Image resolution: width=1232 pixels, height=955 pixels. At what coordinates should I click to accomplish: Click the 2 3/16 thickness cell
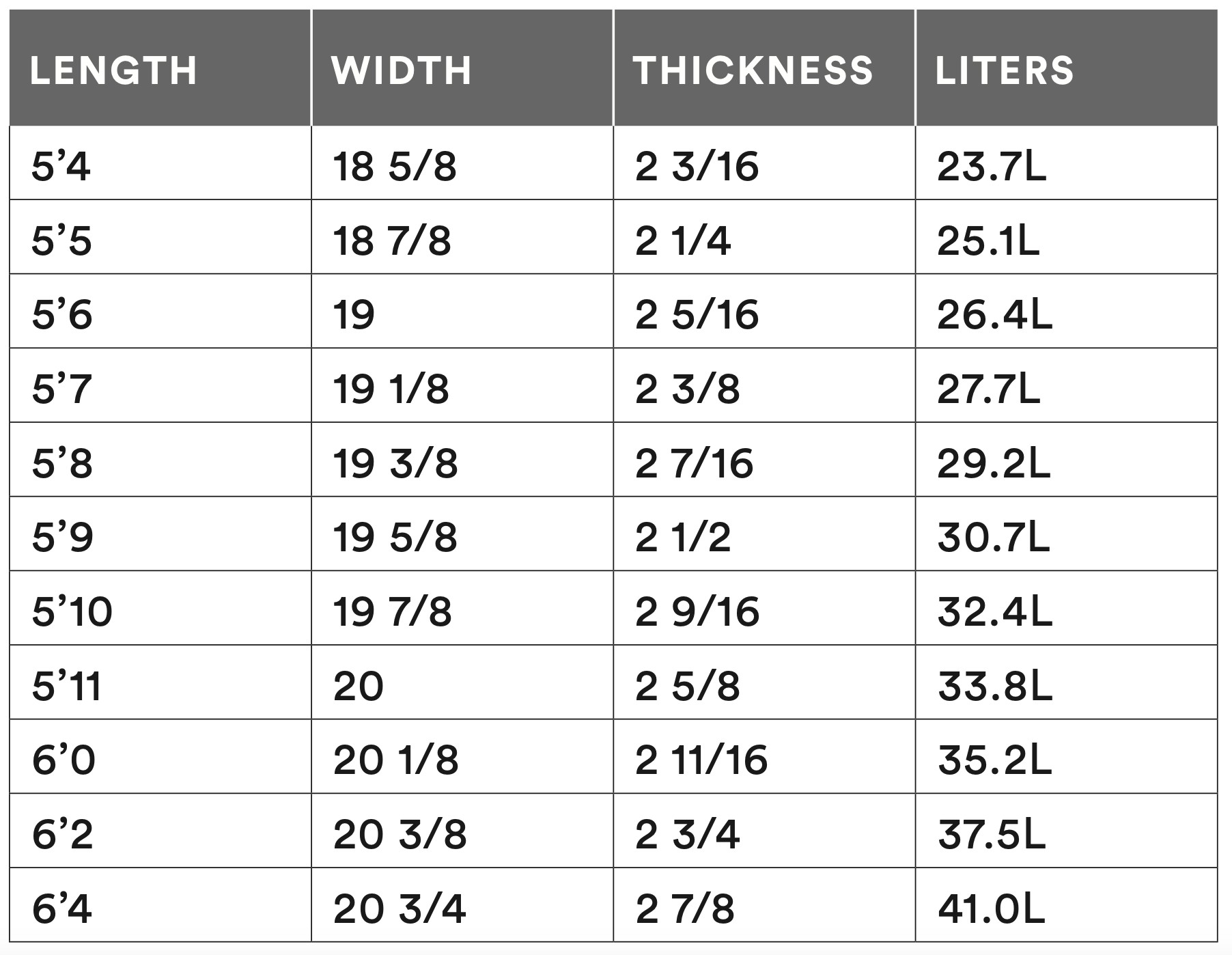tap(697, 166)
